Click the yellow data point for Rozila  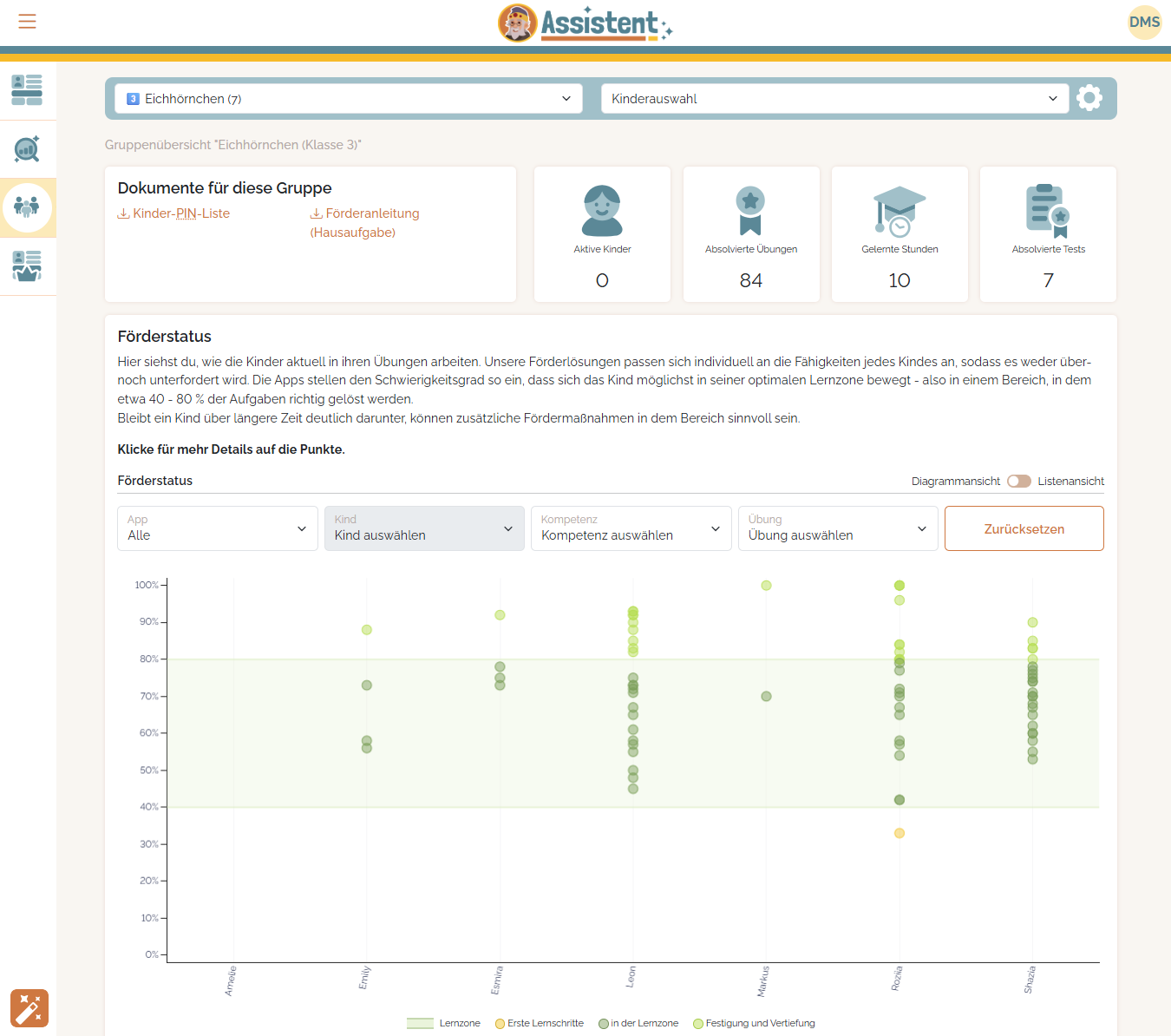[900, 833]
